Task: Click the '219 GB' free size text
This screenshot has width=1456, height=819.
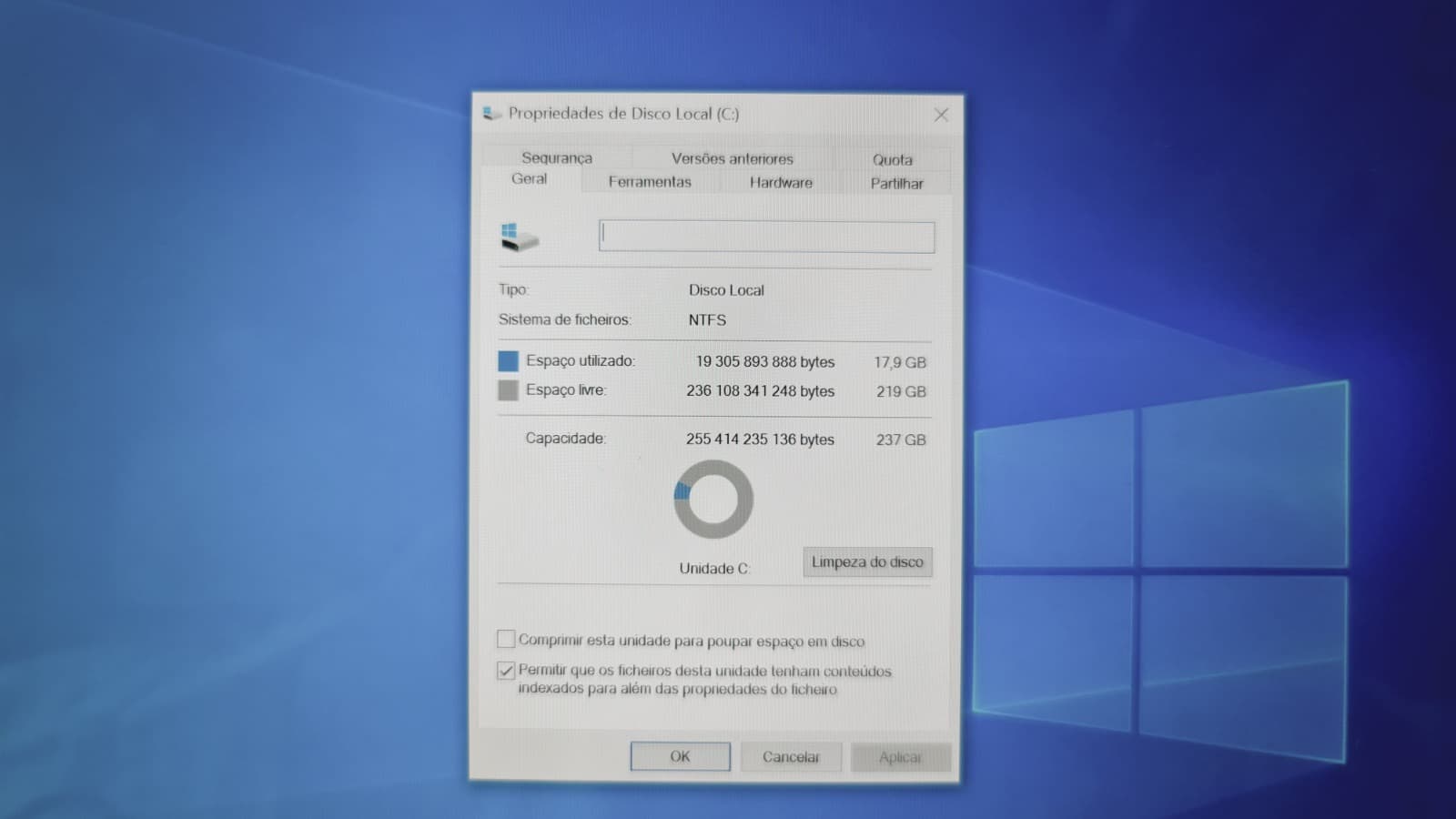Action: 901,391
